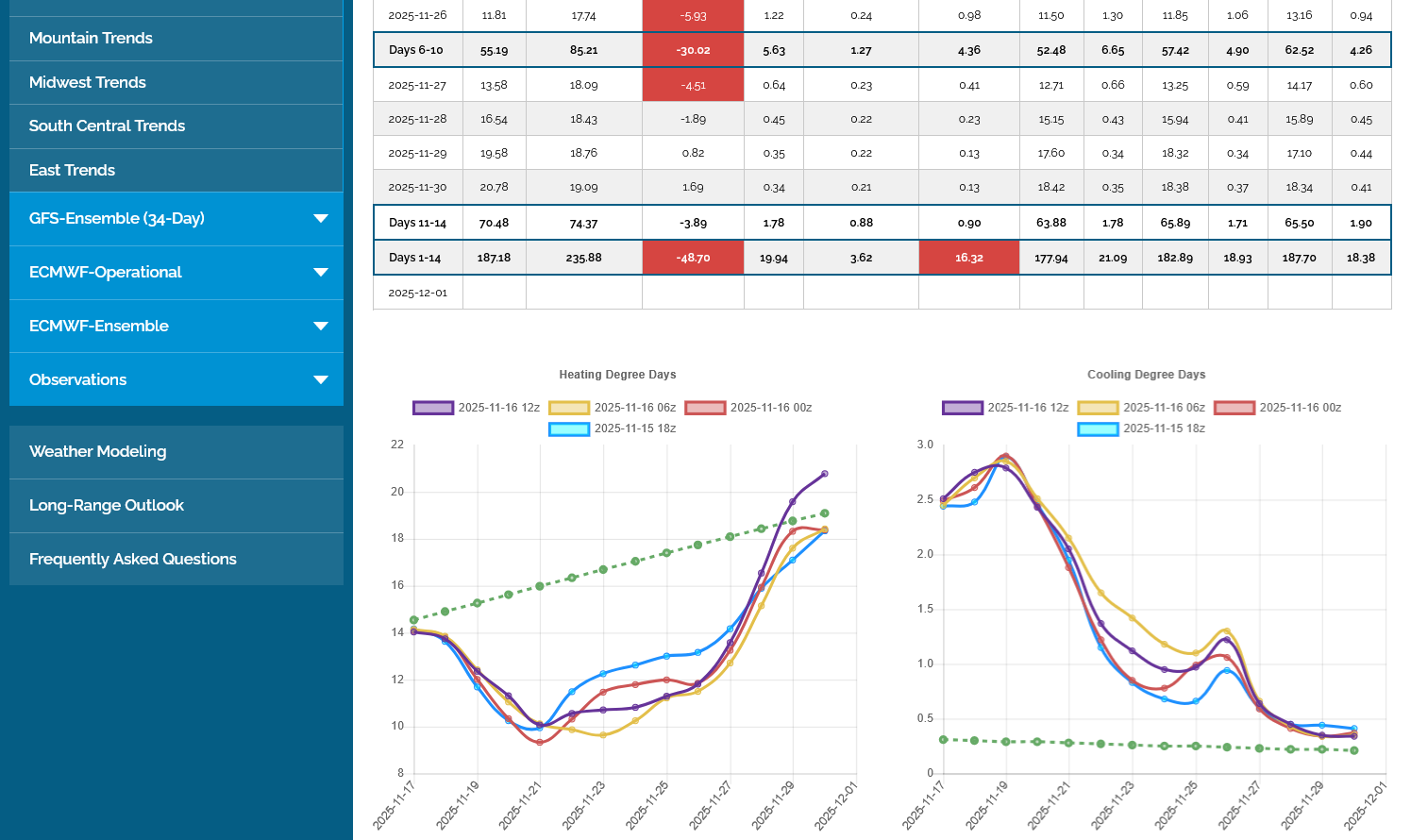Open Weather Modeling section
1411x840 pixels.
pyautogui.click(x=97, y=452)
